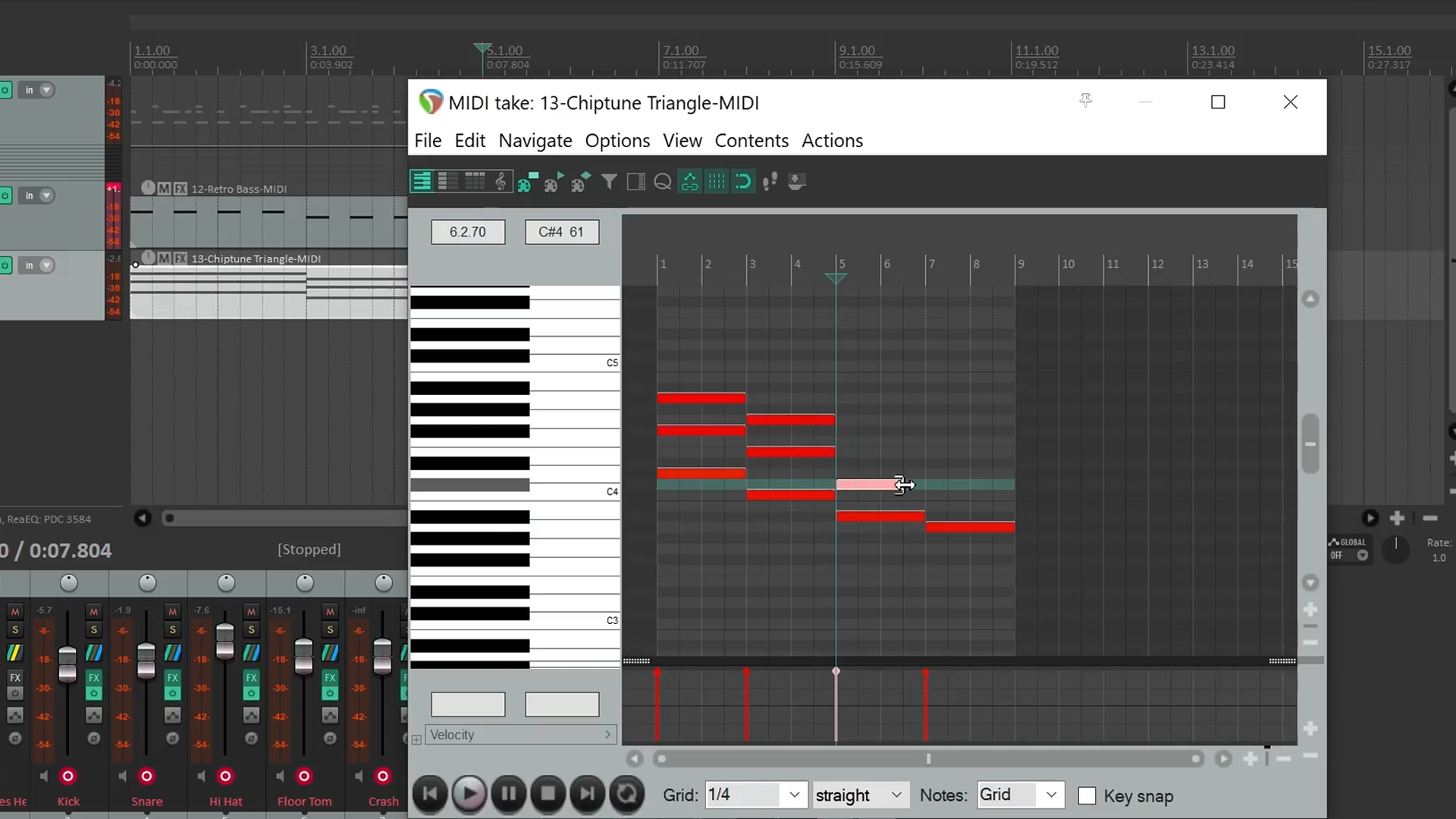
Task: Mute the 13-Chiptune Triangle-MIDI item
Action: 164,258
